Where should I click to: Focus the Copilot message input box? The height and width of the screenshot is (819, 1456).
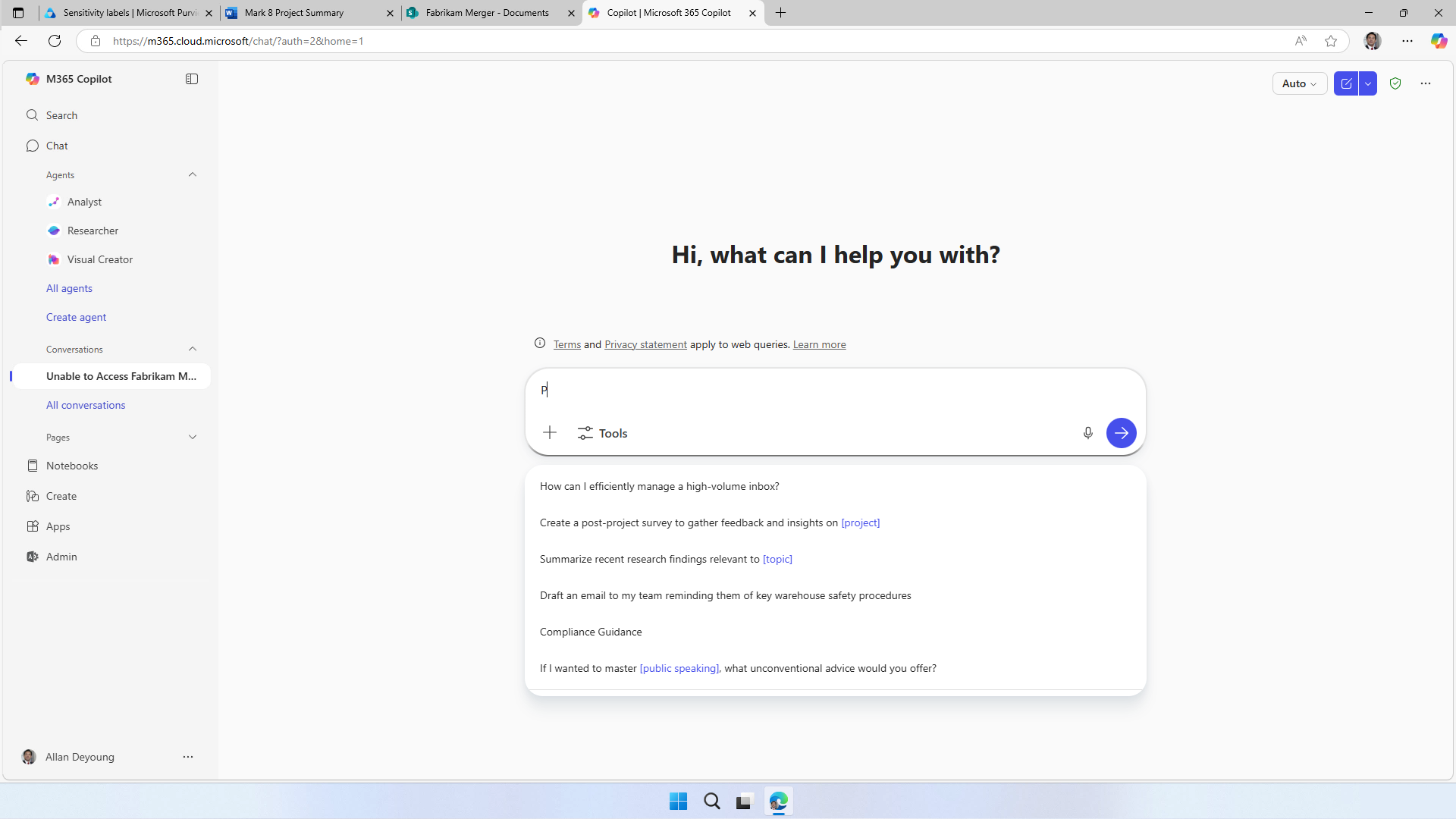pos(835,391)
